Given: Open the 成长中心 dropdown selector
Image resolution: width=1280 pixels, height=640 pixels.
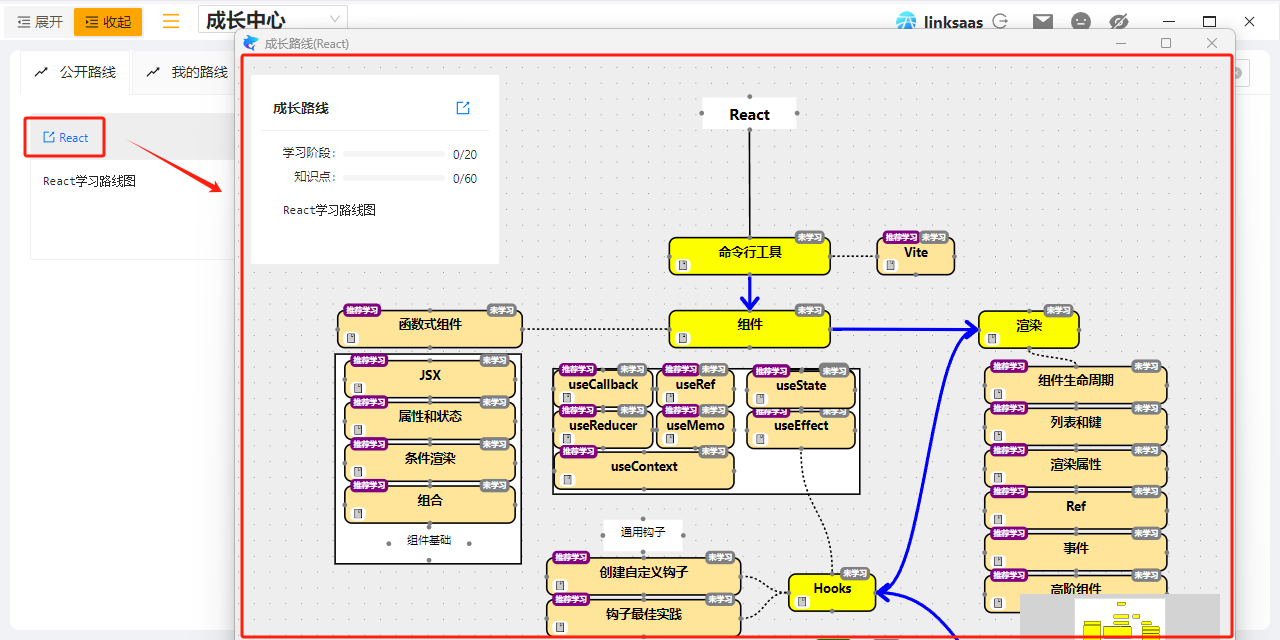Looking at the screenshot, I should tap(273, 19).
